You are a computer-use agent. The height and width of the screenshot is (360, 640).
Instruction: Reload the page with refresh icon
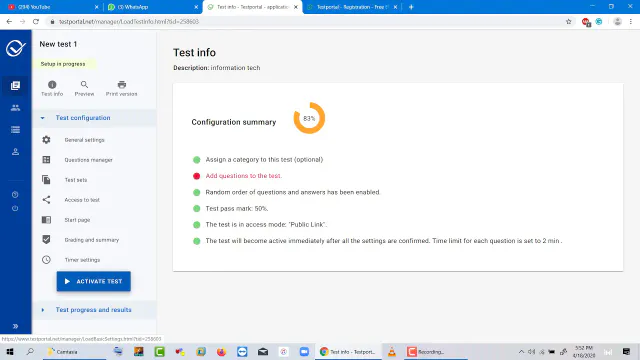[36, 22]
